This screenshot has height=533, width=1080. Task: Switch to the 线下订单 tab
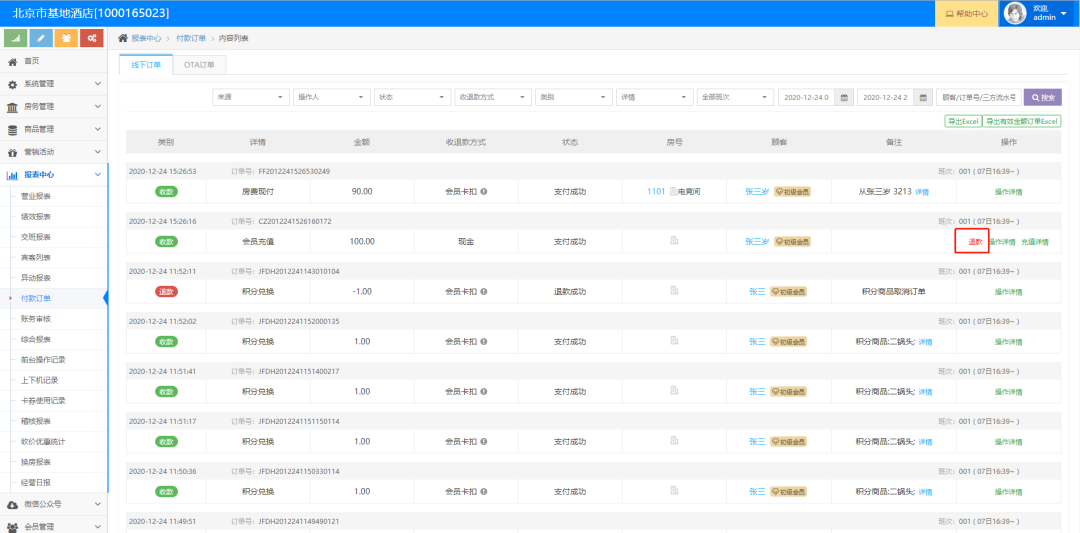coord(146,65)
